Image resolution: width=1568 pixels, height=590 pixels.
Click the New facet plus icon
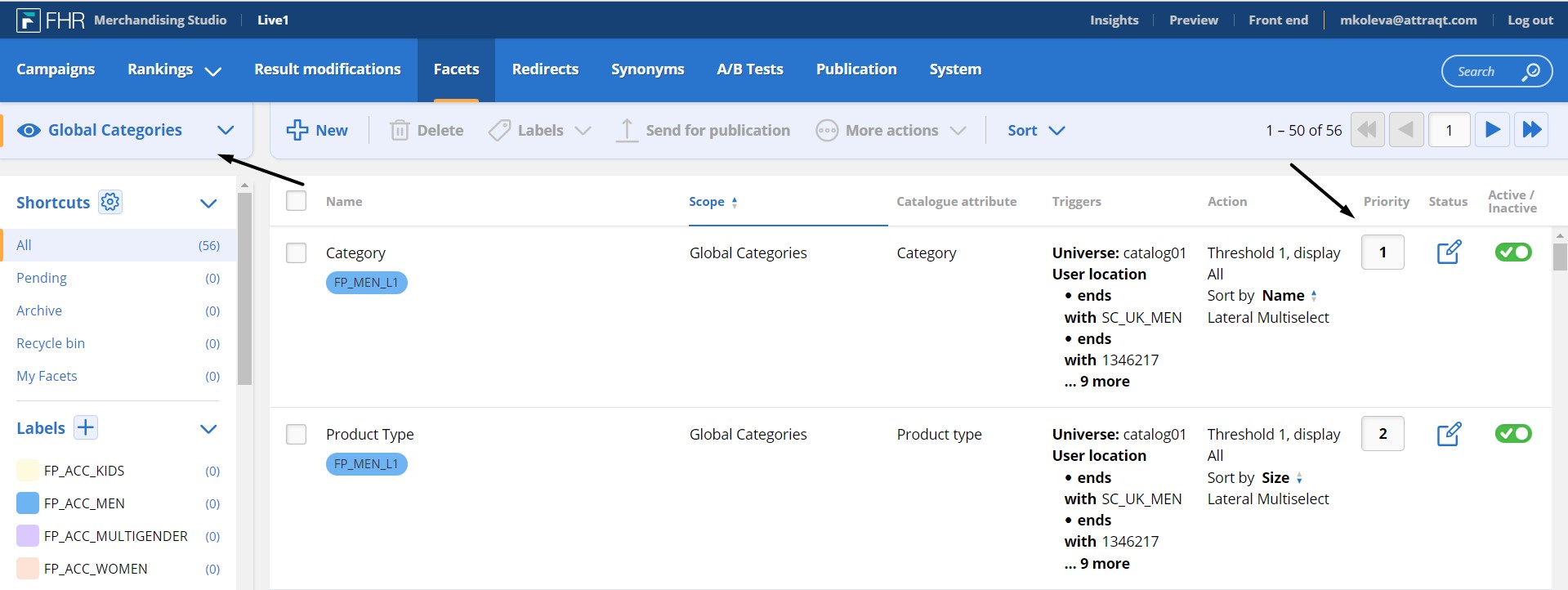(x=297, y=130)
